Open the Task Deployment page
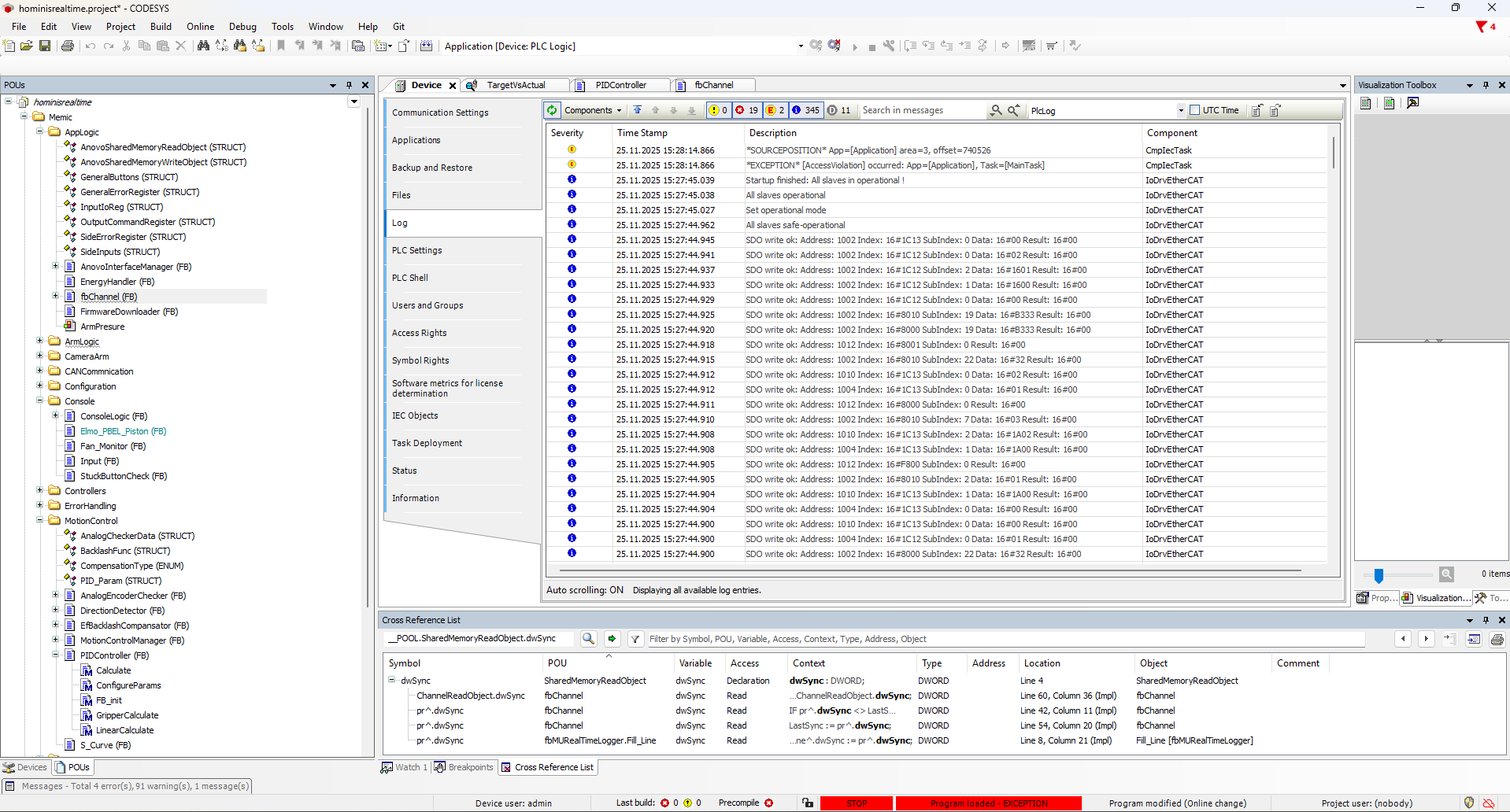1510x812 pixels. click(427, 443)
